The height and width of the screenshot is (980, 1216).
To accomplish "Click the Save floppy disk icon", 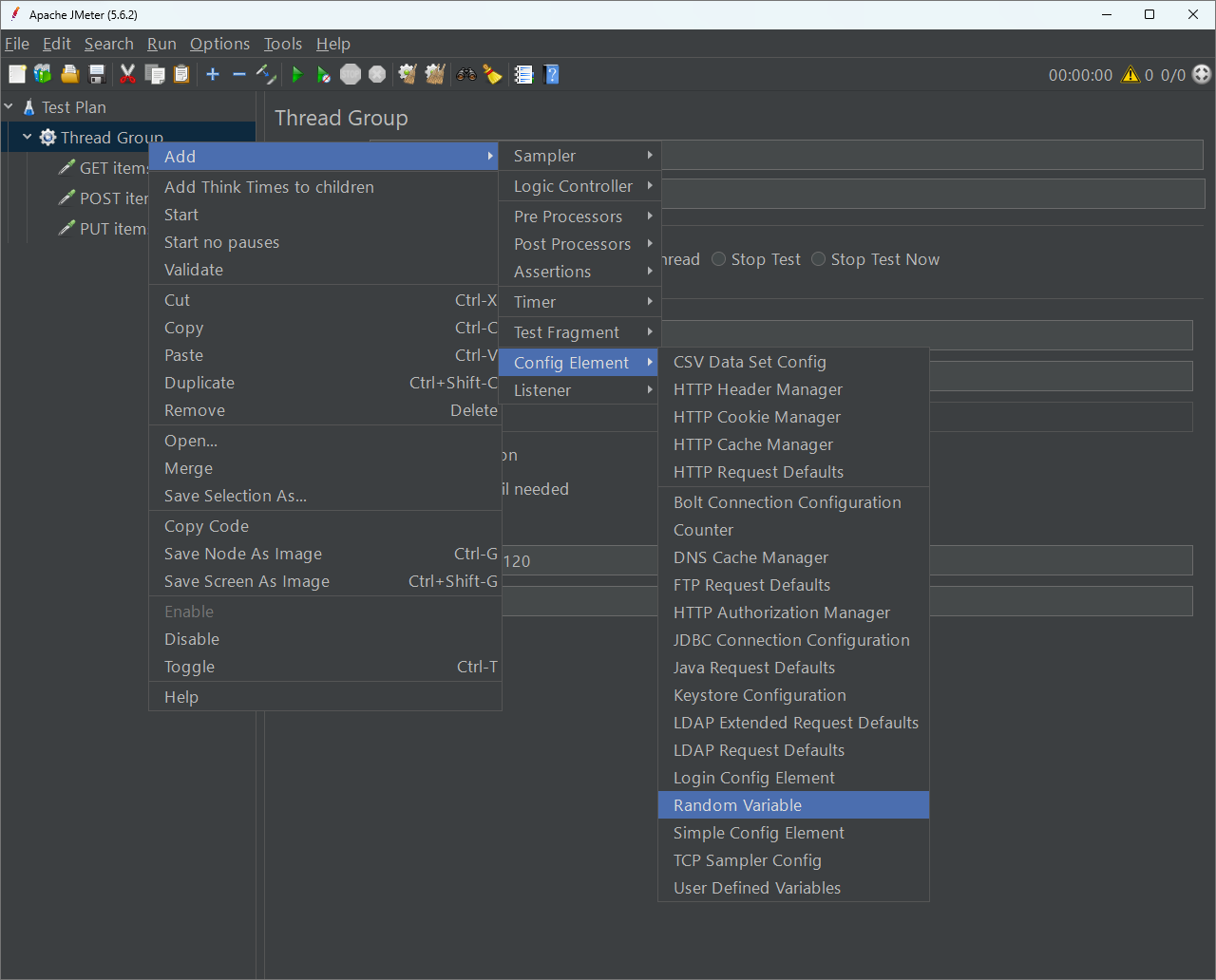I will click(x=97, y=75).
